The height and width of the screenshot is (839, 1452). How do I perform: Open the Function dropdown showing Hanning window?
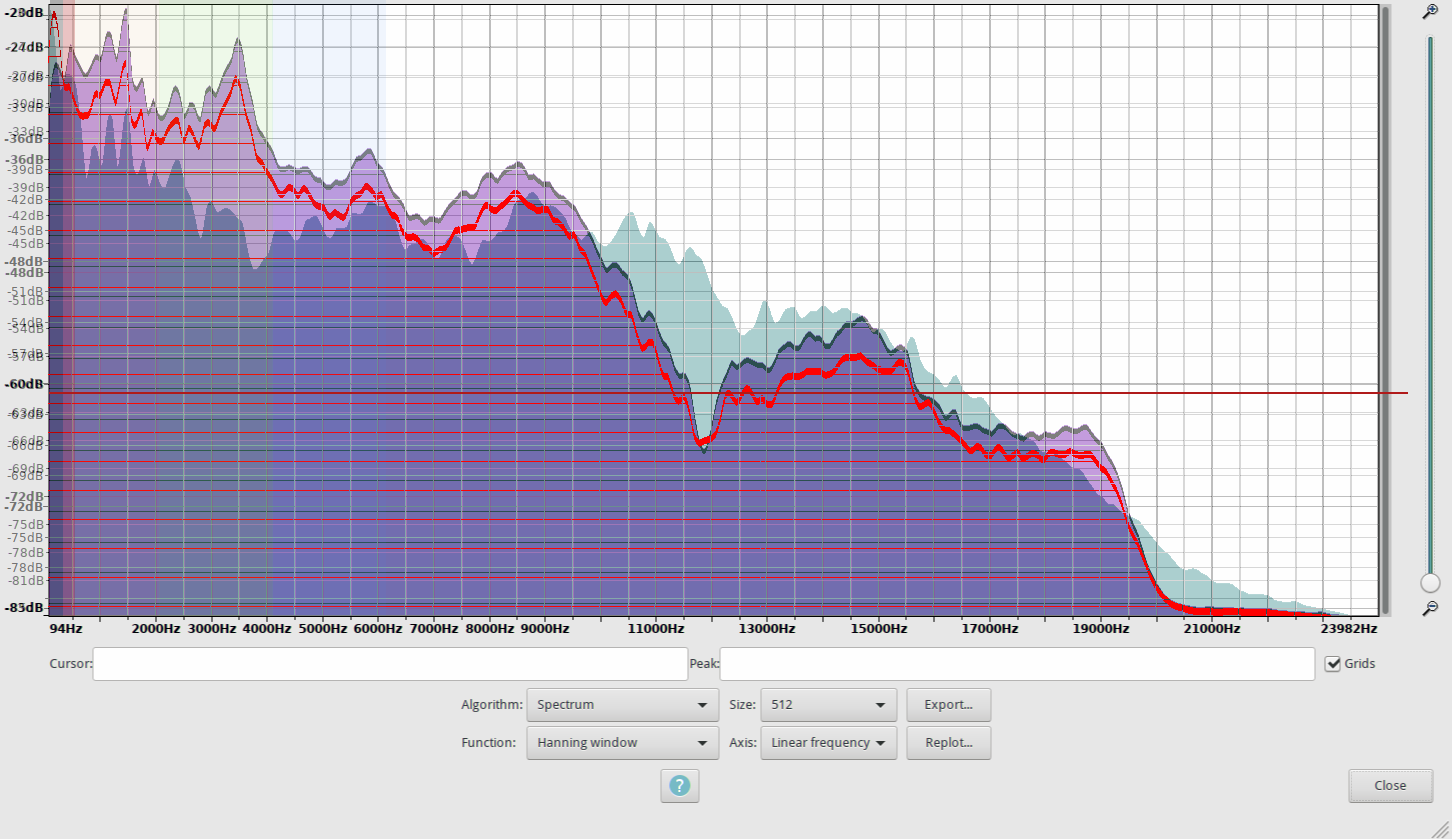point(622,743)
